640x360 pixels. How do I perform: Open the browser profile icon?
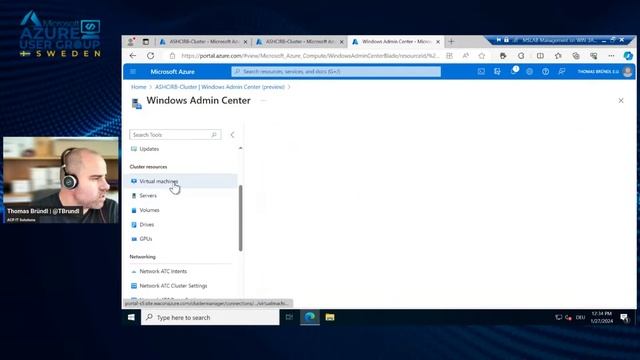pos(131,42)
